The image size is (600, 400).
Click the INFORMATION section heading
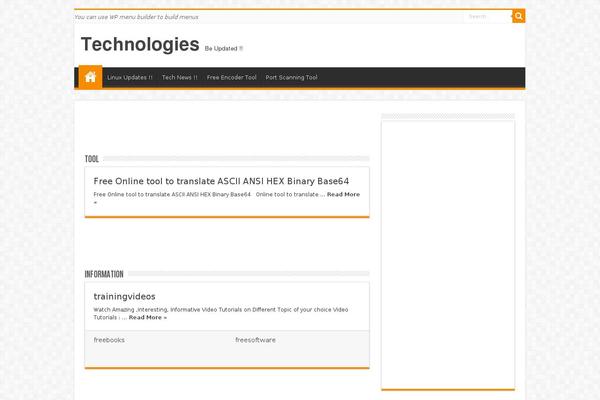coord(104,274)
